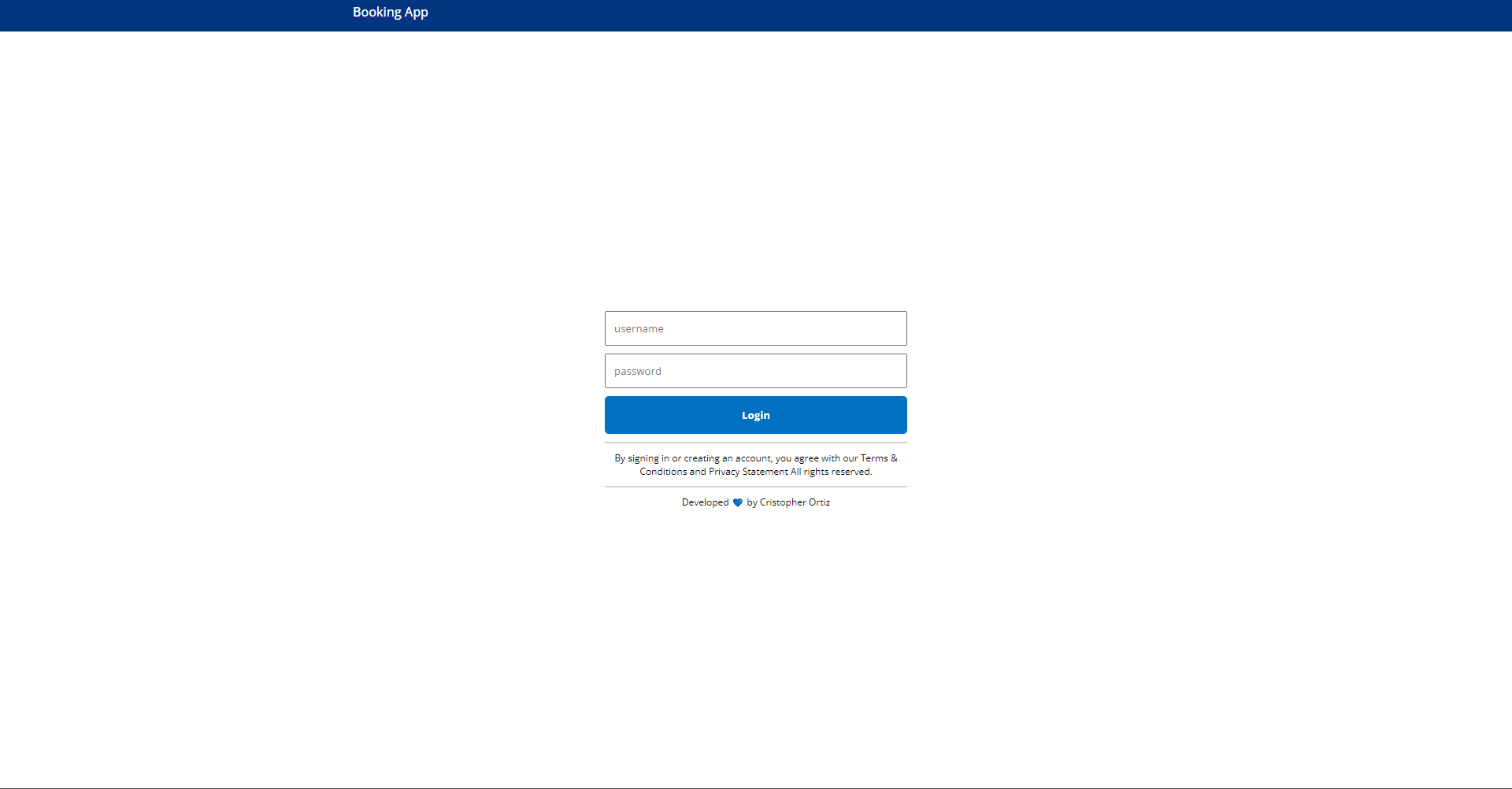This screenshot has height=789, width=1512.
Task: Click the blue top navigation bar
Action: coord(945,15)
